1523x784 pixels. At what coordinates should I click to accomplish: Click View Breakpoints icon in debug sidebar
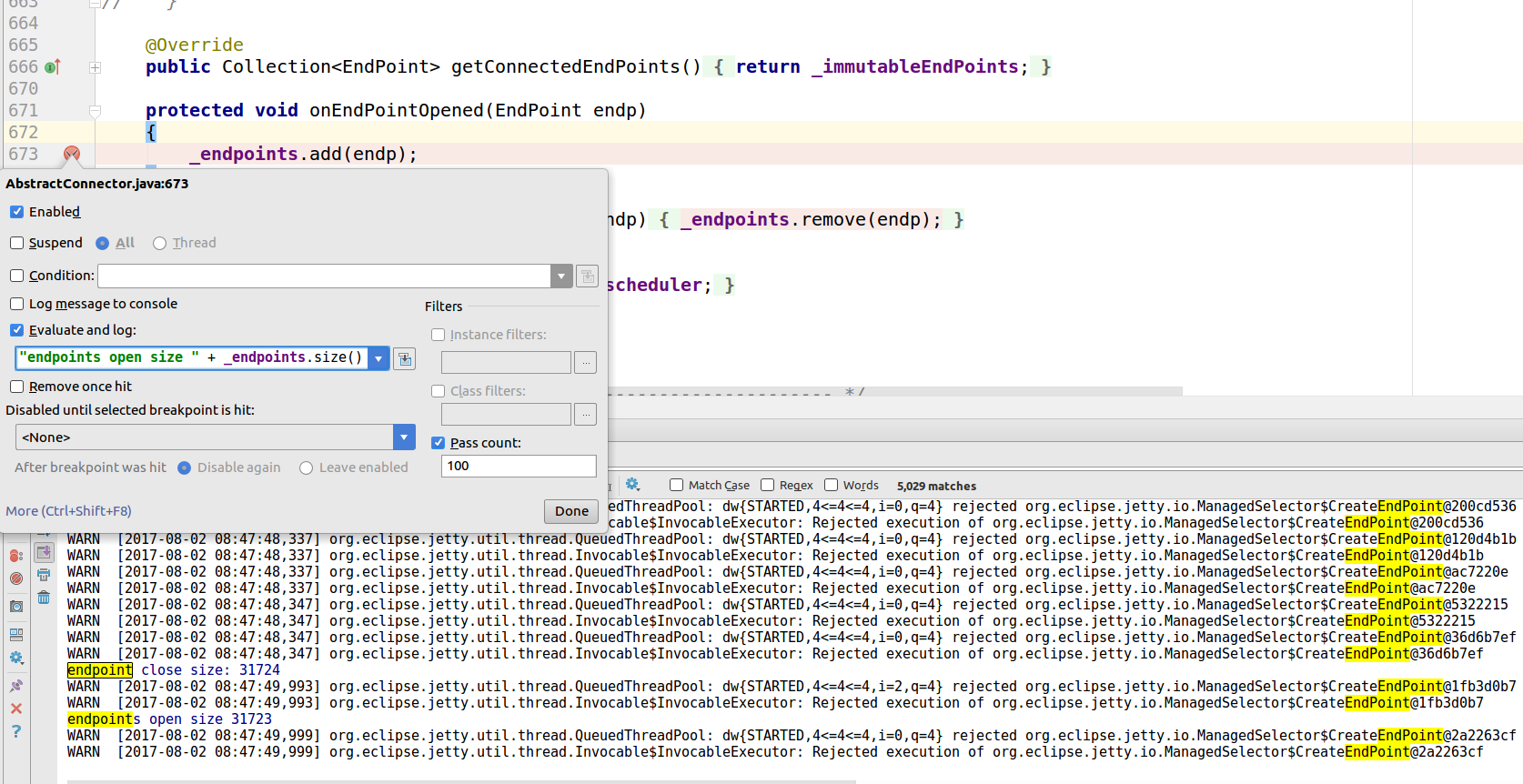[x=16, y=556]
